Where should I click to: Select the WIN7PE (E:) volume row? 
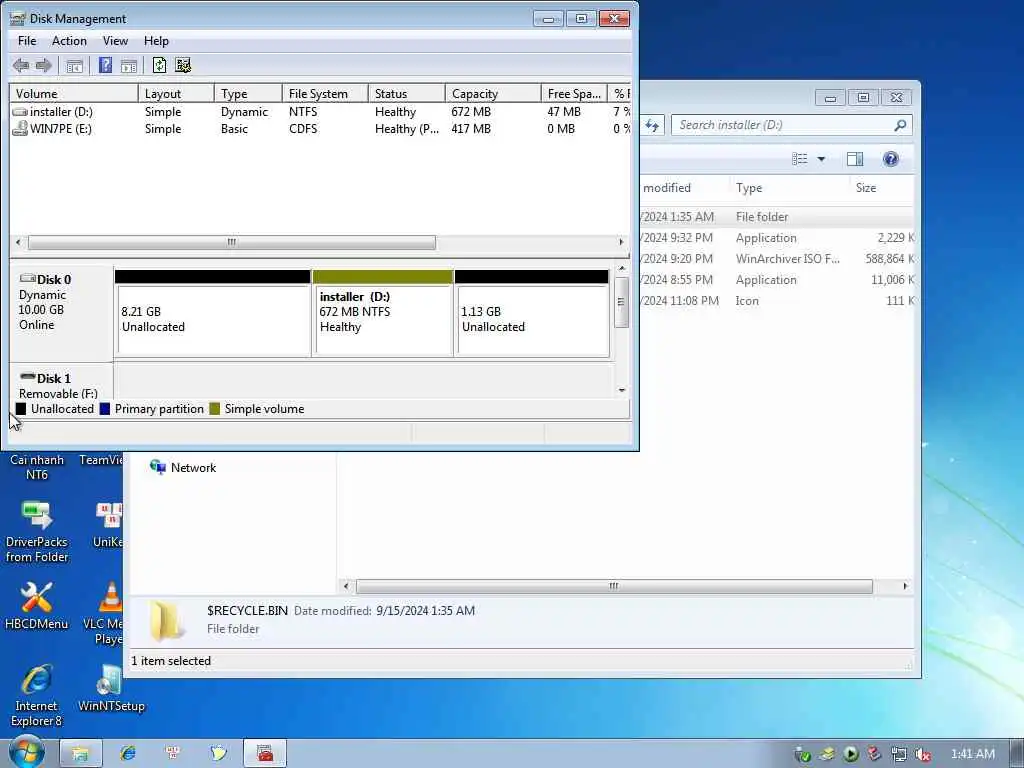[320, 129]
